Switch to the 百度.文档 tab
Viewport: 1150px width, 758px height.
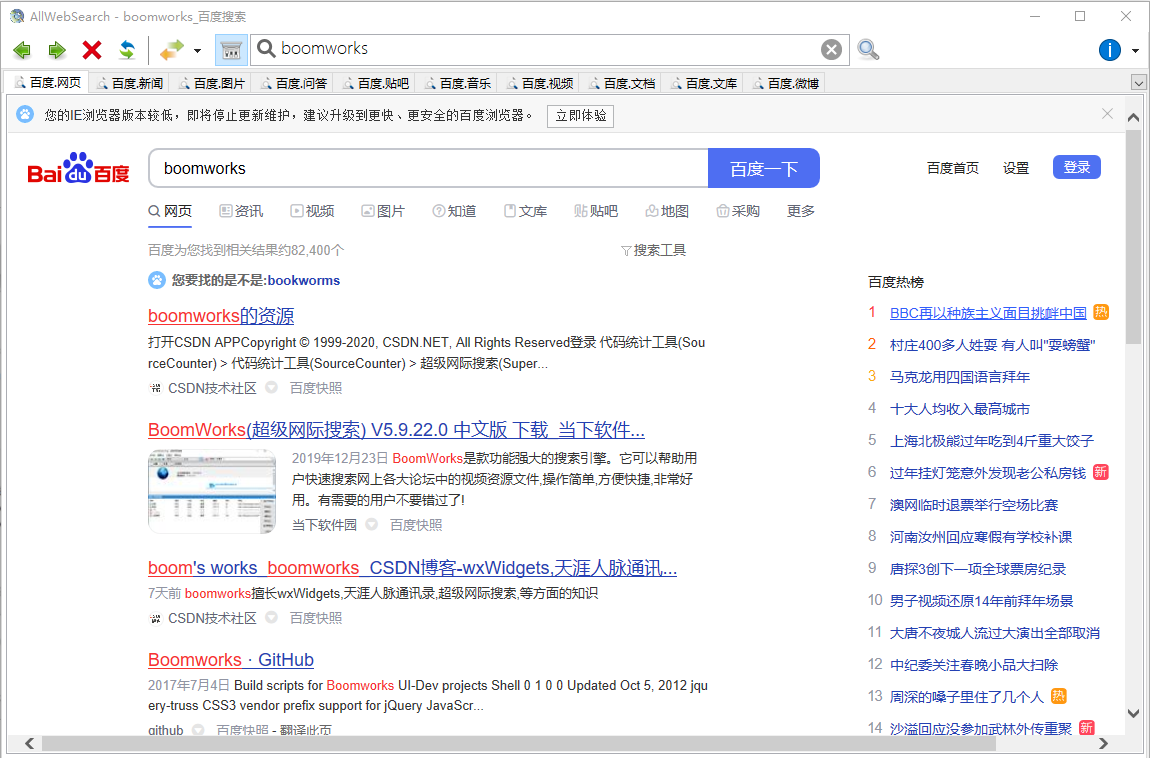point(623,84)
